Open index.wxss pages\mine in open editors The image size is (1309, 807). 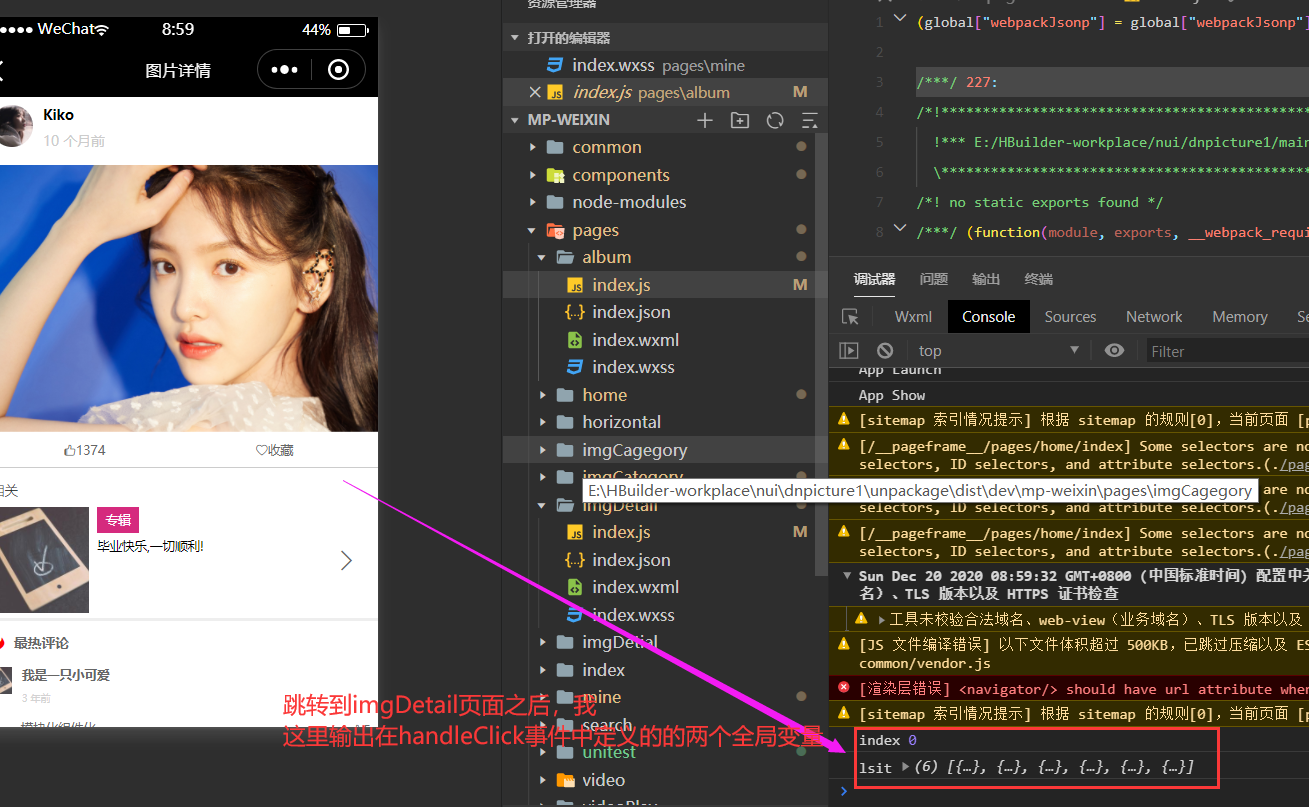(x=658, y=65)
